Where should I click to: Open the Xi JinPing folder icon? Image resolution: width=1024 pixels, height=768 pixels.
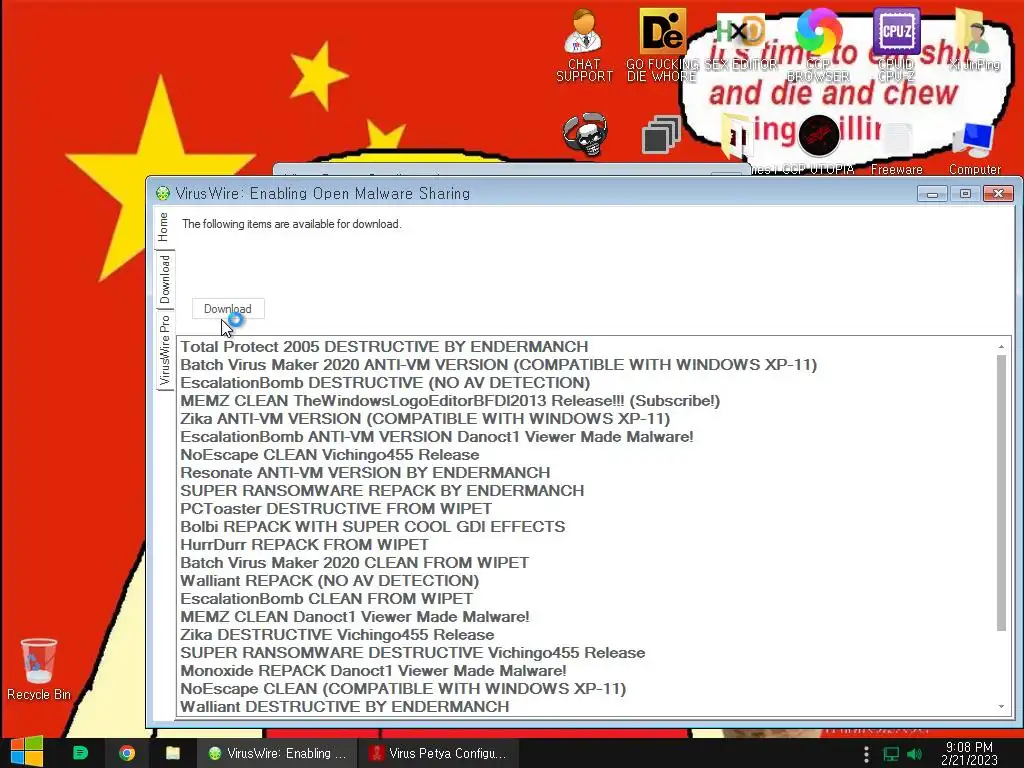click(974, 40)
